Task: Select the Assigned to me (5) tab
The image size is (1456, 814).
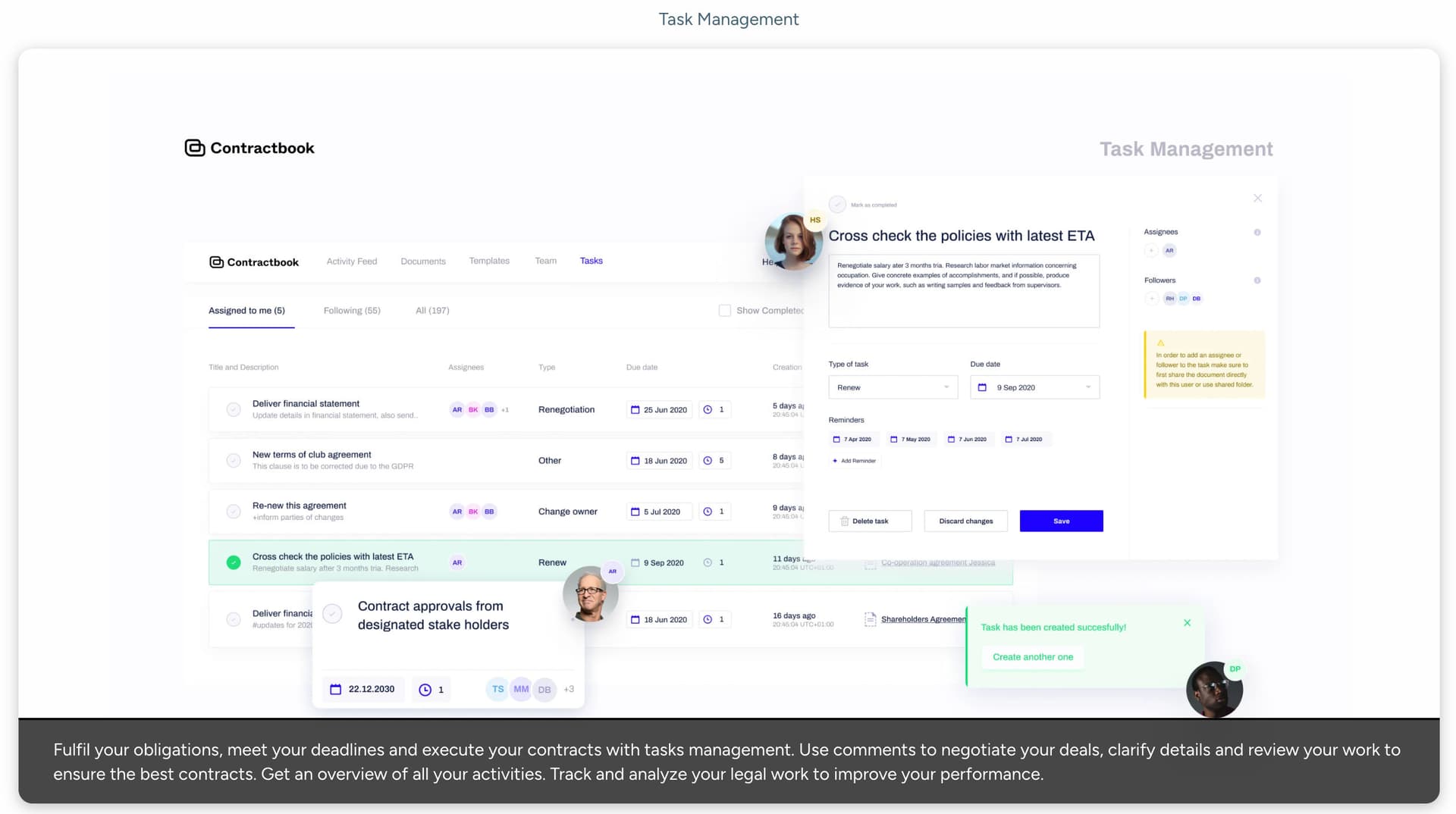Action: click(247, 311)
